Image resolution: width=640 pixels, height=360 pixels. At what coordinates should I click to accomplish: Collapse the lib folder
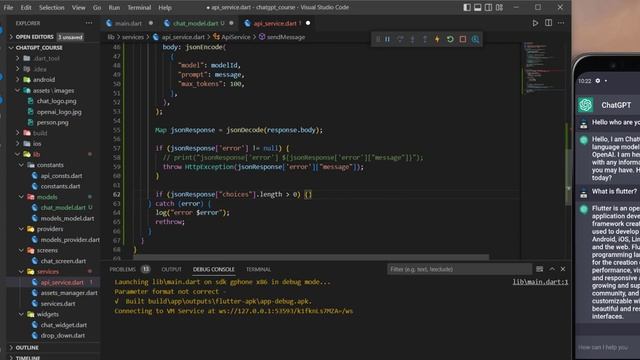(x=37, y=154)
